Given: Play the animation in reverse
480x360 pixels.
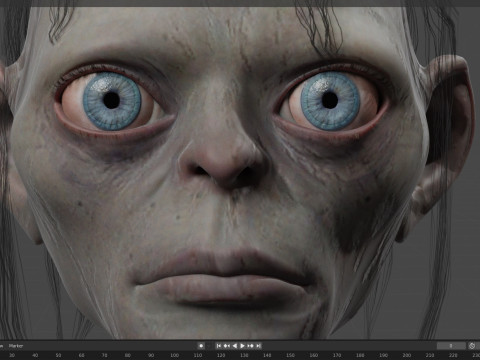Looking at the screenshot, I should pyautogui.click(x=235, y=346).
